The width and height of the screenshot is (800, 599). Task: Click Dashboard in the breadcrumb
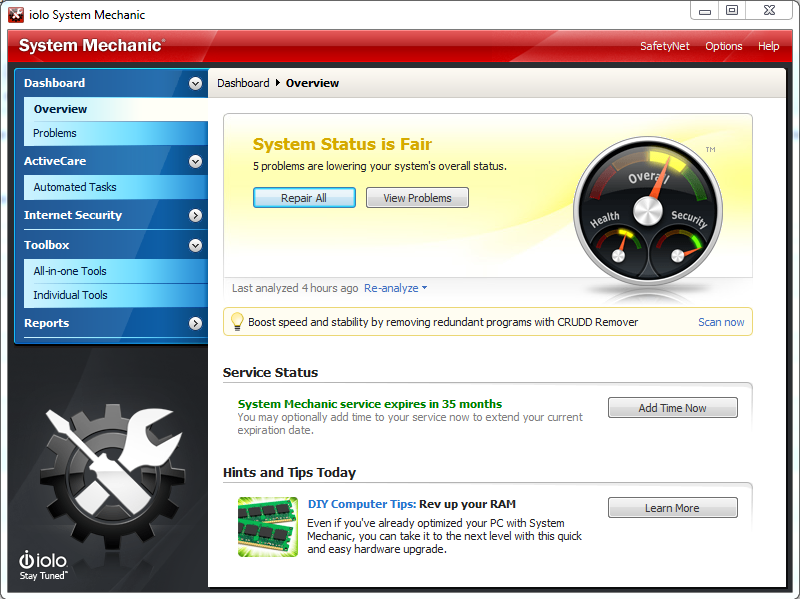(x=243, y=83)
